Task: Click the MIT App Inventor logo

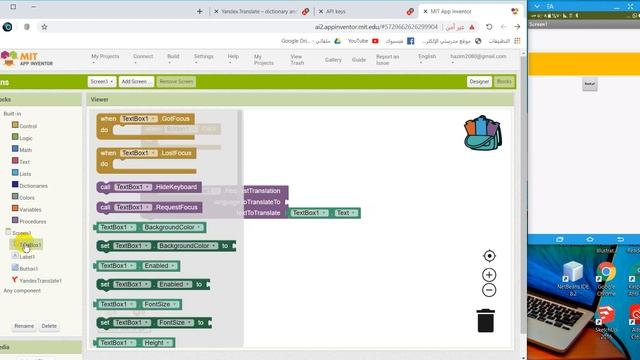Action: (x=27, y=59)
